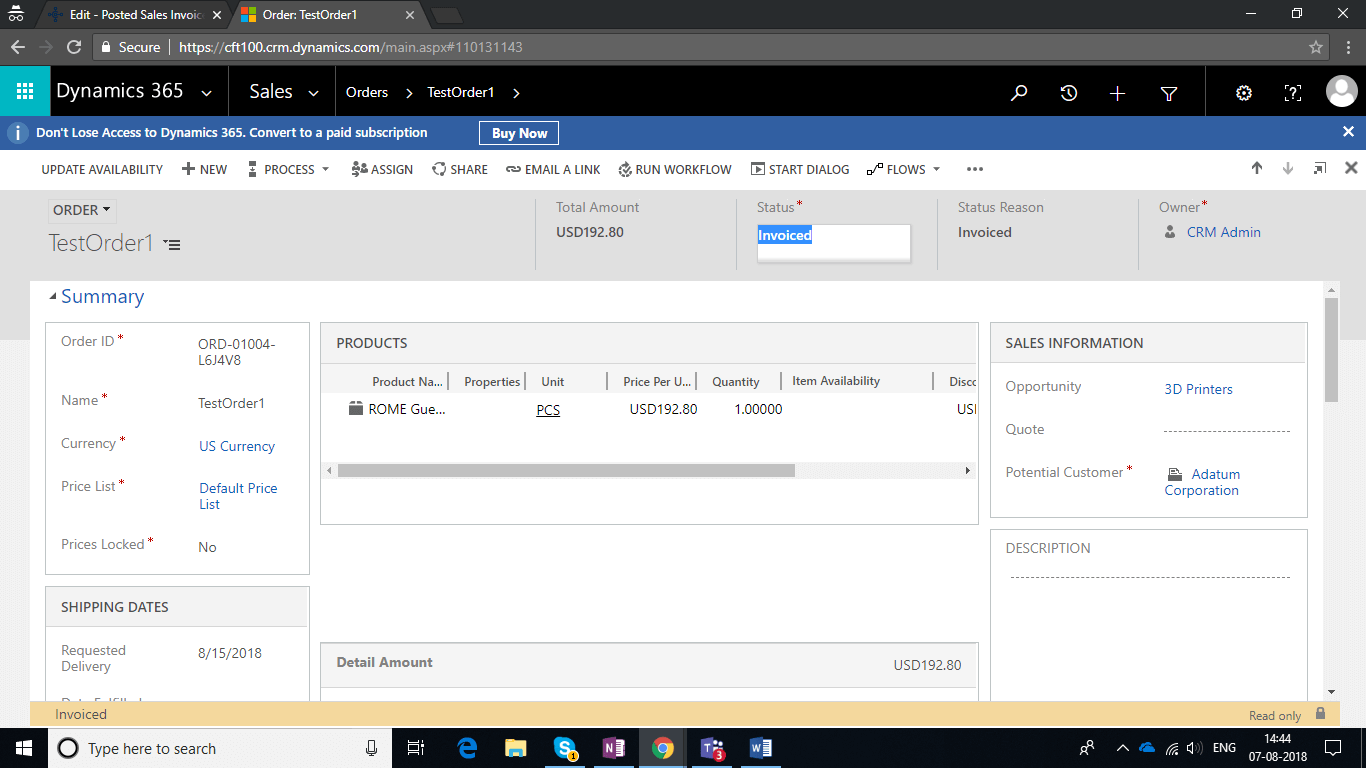Click the plus quick create icon
The image size is (1366, 768).
pos(1118,93)
